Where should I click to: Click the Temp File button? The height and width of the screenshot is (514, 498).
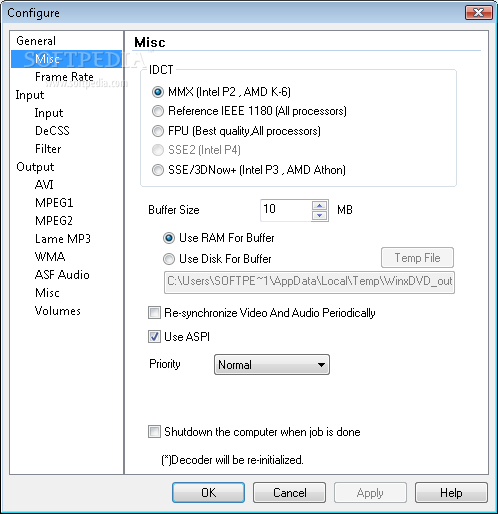(417, 258)
